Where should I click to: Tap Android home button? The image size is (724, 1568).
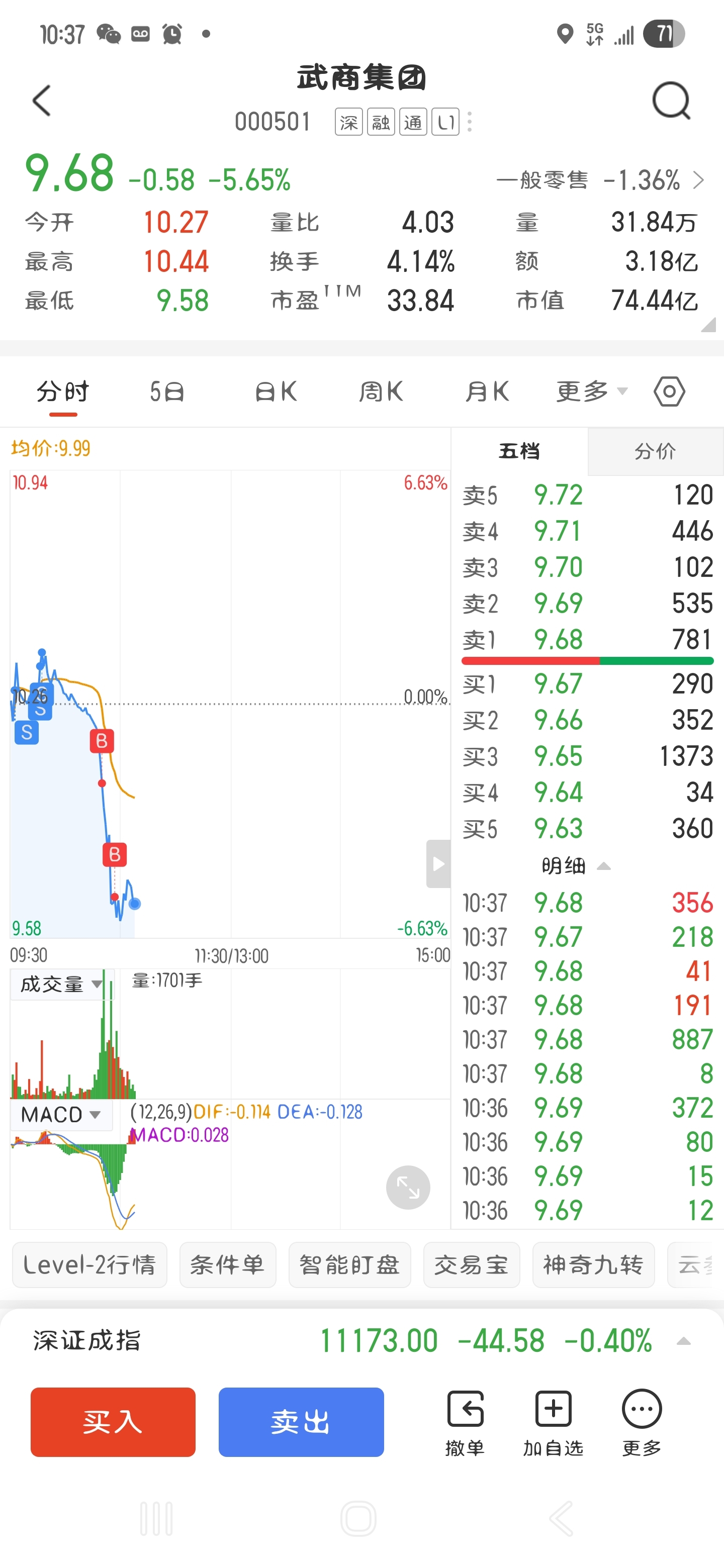click(x=358, y=1519)
